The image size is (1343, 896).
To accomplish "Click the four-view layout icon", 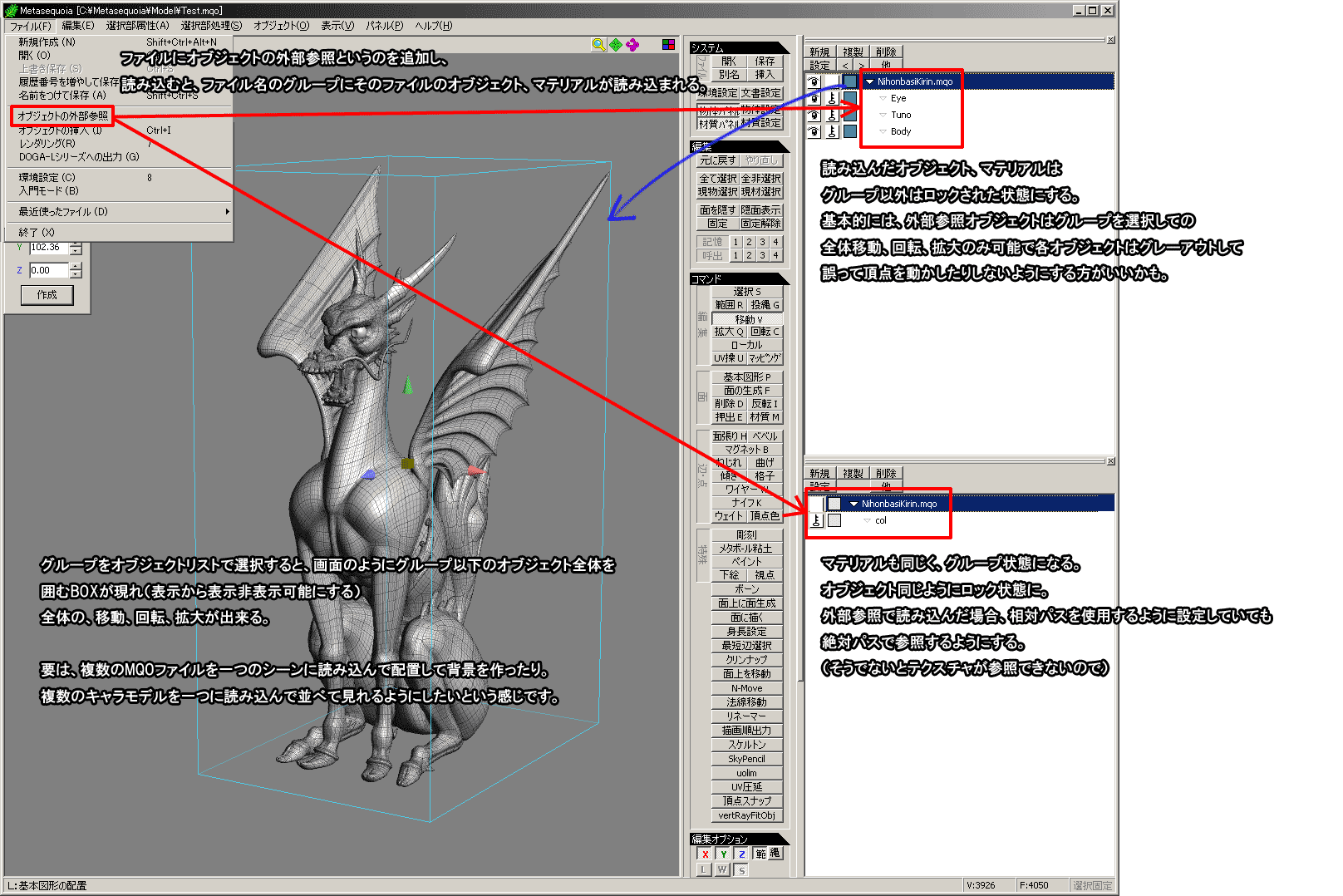I will (x=668, y=45).
